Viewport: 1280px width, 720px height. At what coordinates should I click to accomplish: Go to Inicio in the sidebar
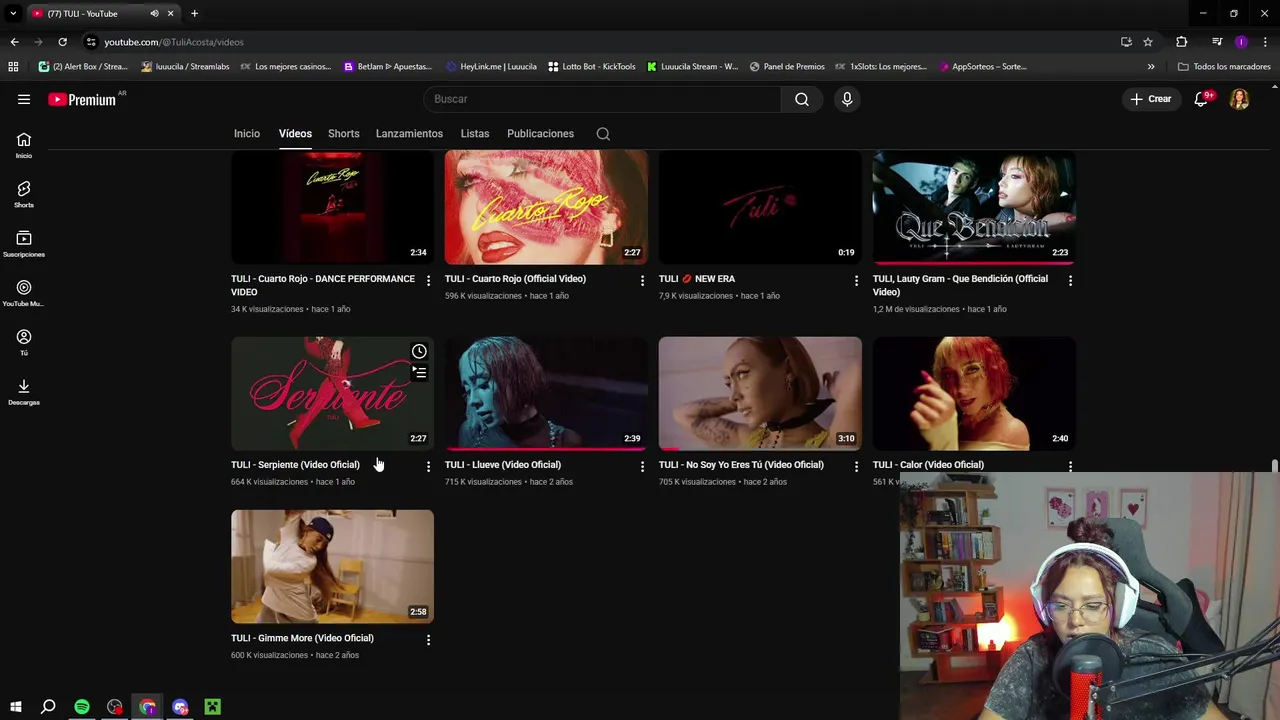pos(24,146)
